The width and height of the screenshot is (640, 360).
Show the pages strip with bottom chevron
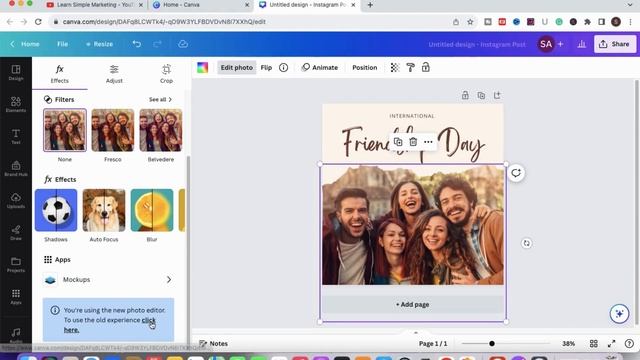tap(416, 333)
